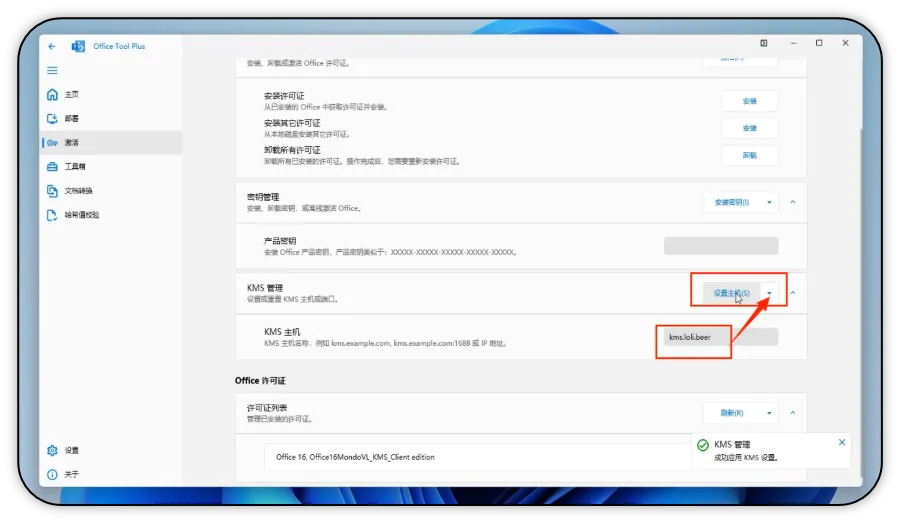Click green check icon in KMS notification
The image size is (900, 523).
[703, 445]
